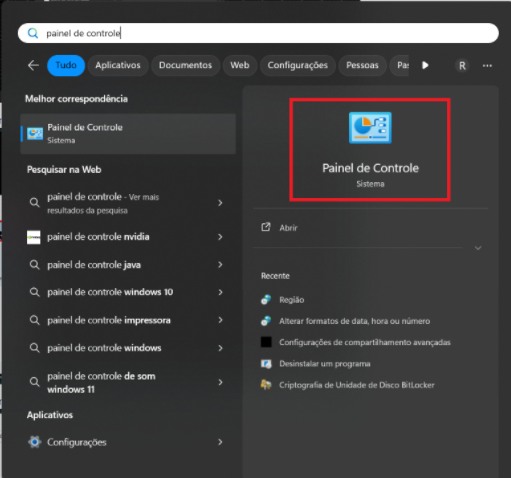Open Configurações app result
Image resolution: width=511 pixels, height=478 pixels.
click(x=128, y=442)
